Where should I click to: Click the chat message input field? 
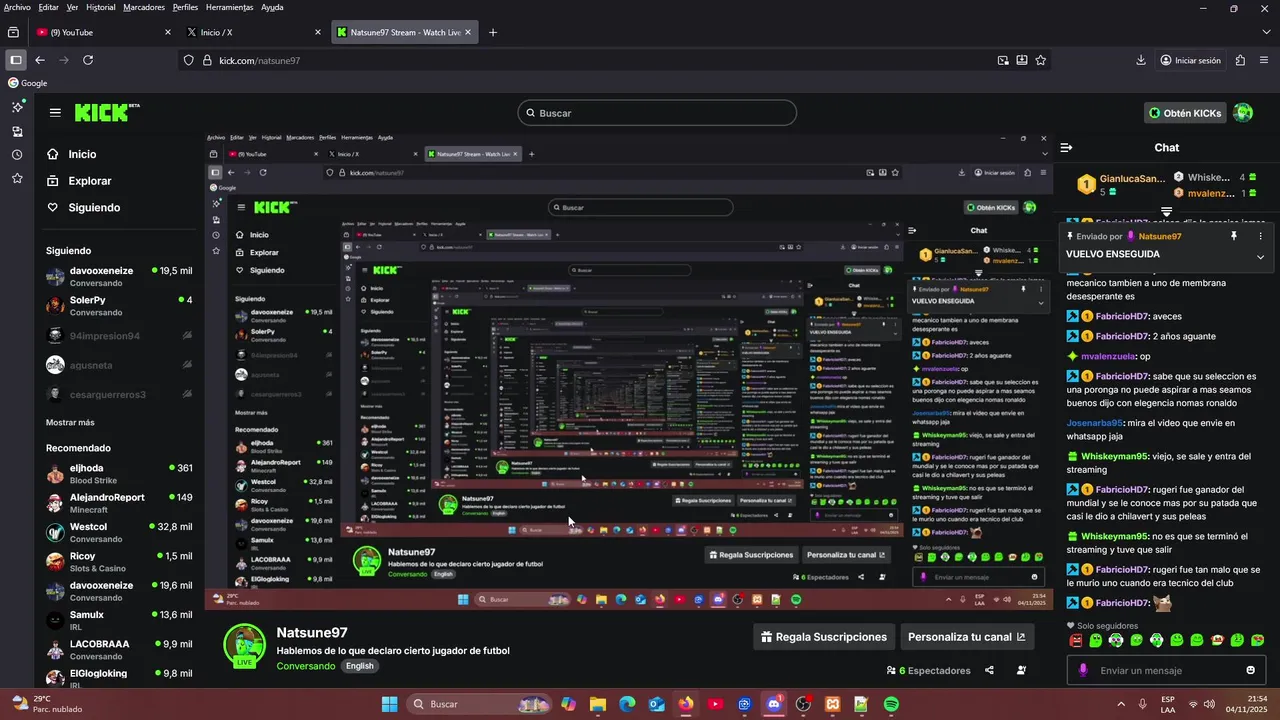click(1164, 670)
